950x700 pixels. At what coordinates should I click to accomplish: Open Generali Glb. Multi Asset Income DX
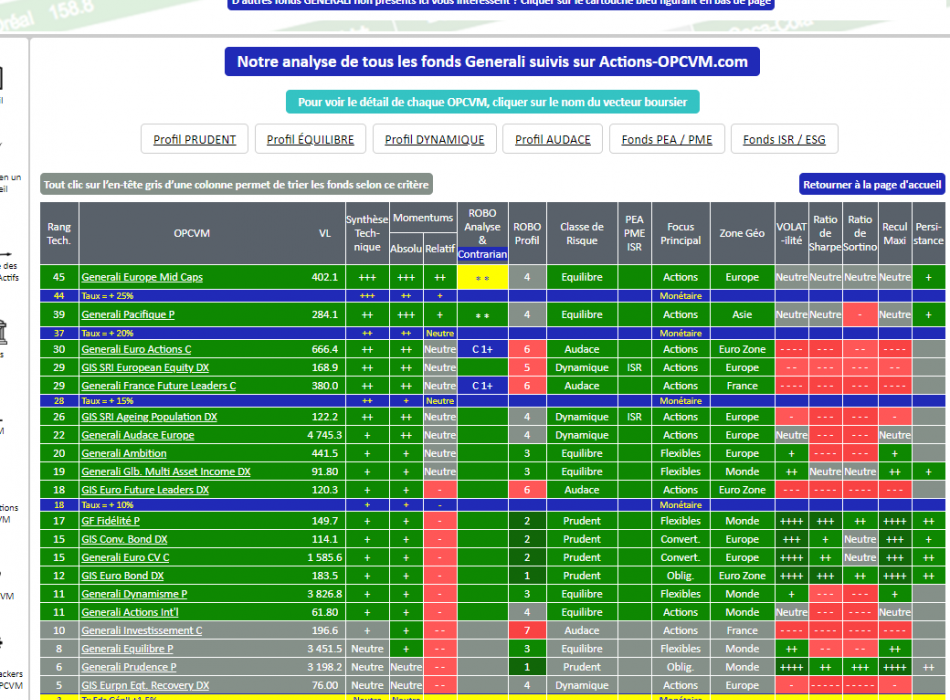(x=165, y=472)
